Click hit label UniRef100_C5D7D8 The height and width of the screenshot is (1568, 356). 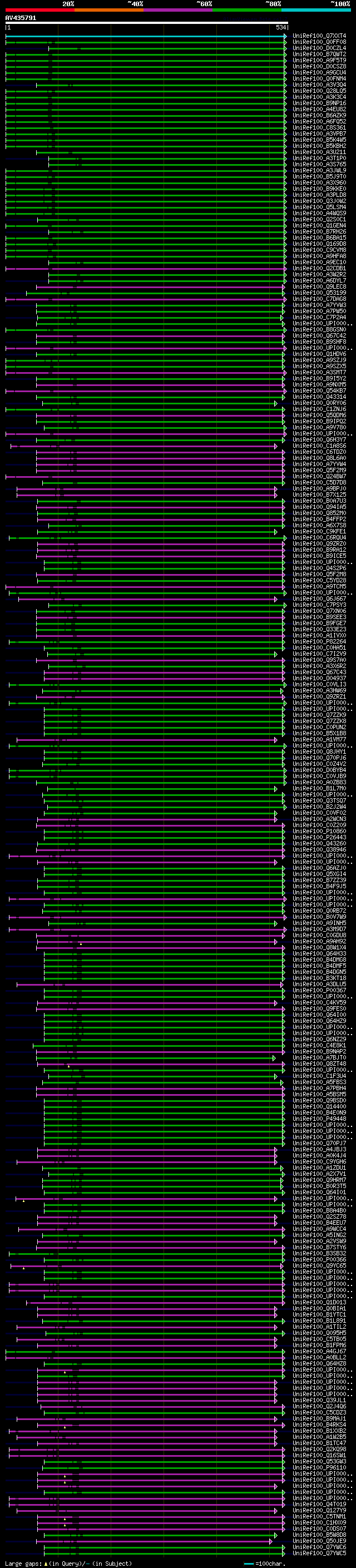(319, 483)
